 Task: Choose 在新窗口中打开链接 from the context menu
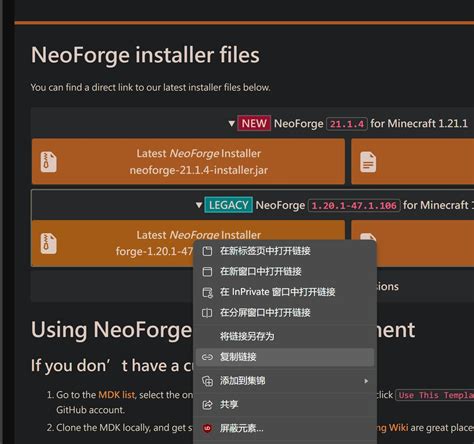click(285, 272)
